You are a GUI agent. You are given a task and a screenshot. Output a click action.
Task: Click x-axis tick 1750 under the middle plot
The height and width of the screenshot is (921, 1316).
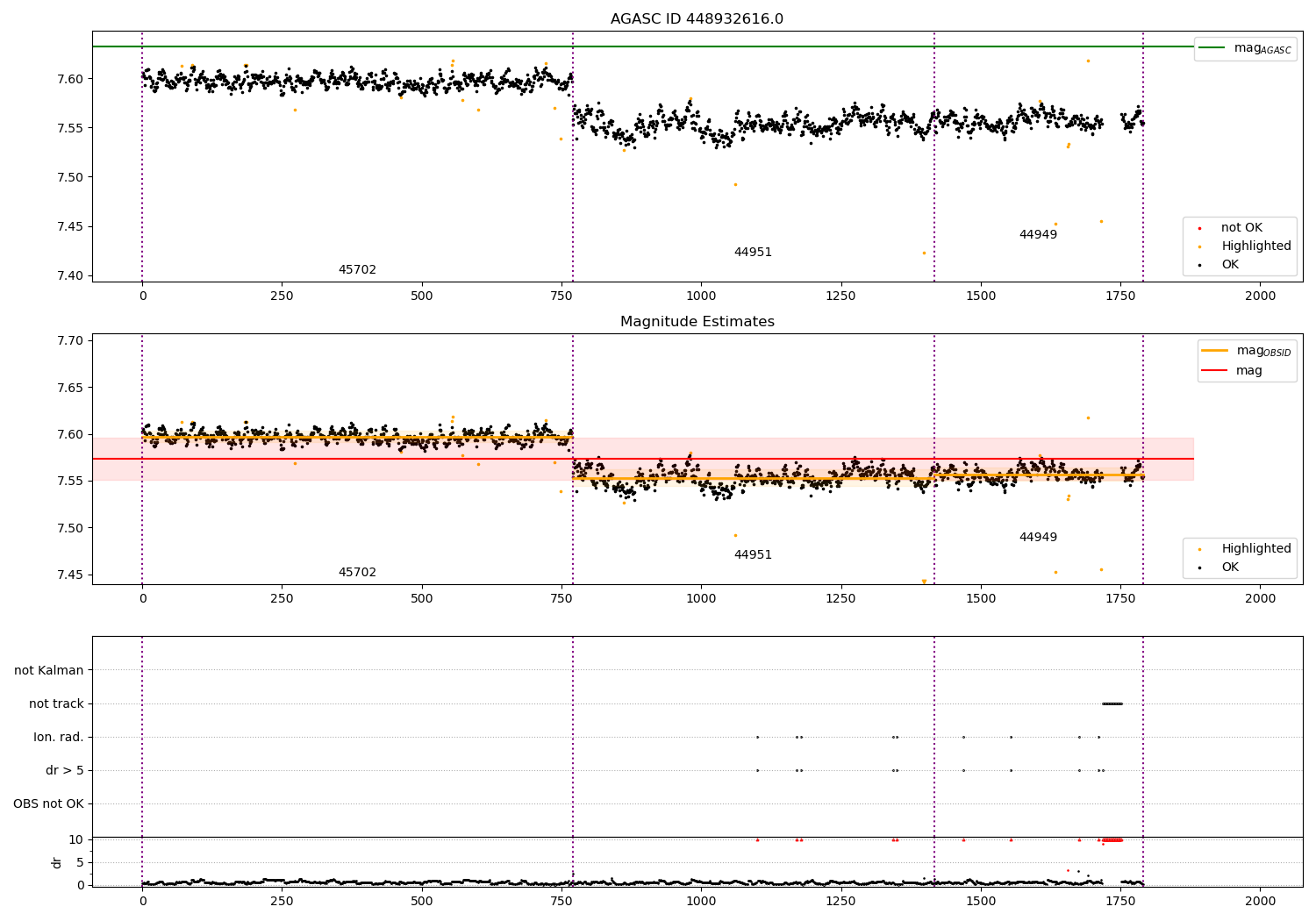(x=1120, y=599)
